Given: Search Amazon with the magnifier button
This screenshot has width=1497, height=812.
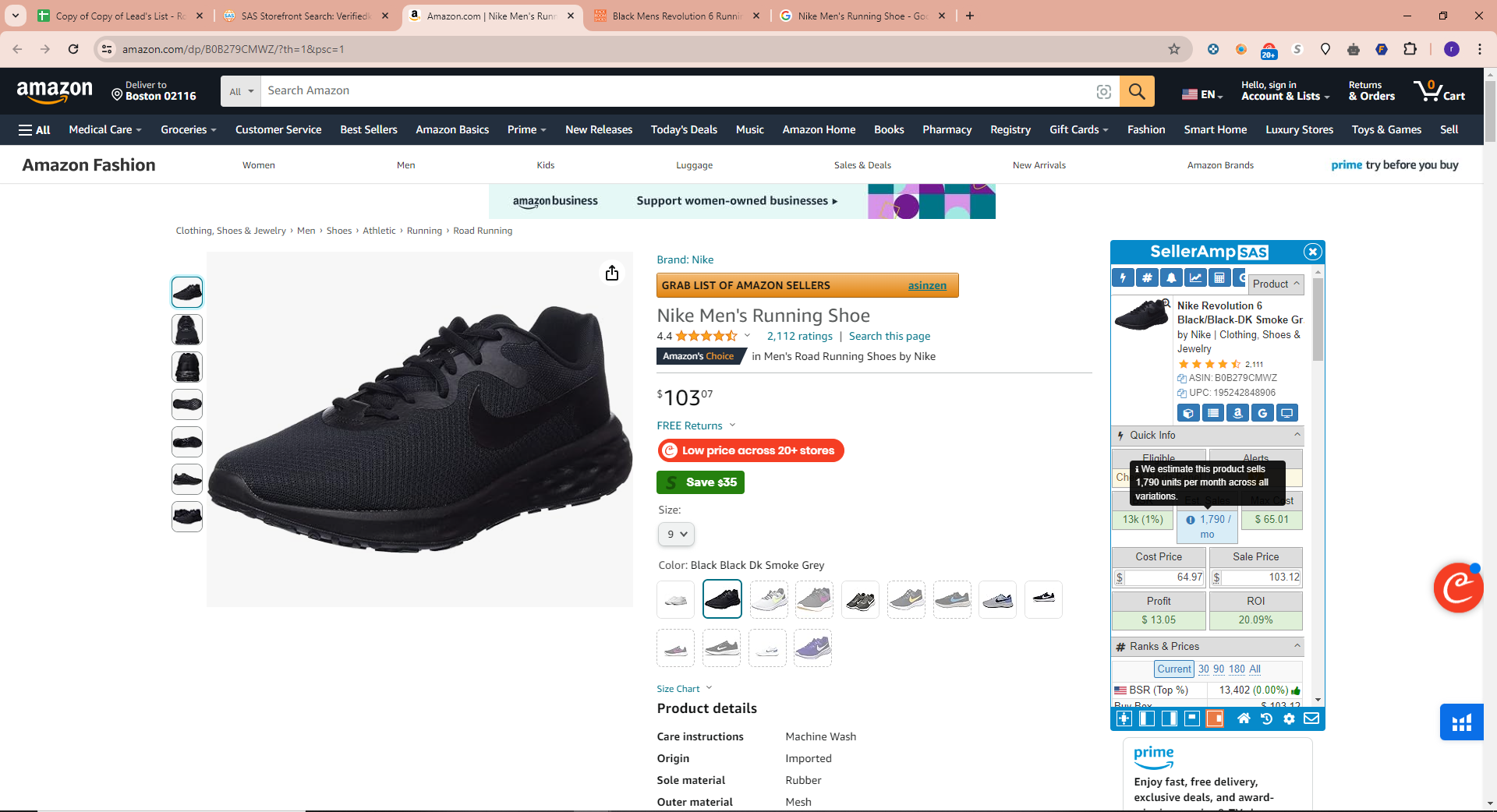Looking at the screenshot, I should [x=1137, y=91].
